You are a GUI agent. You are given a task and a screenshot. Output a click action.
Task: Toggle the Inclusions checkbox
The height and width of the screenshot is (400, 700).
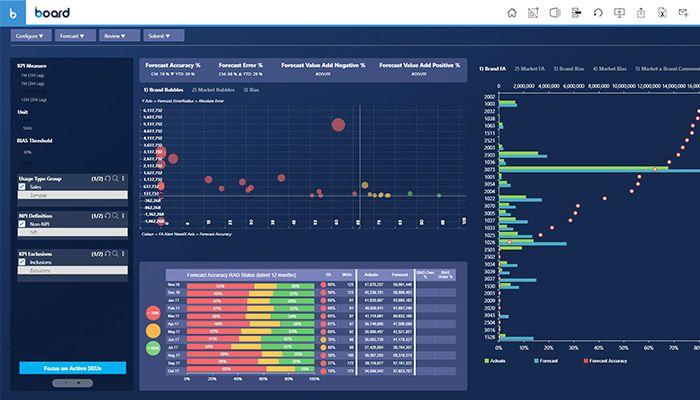pos(22,262)
